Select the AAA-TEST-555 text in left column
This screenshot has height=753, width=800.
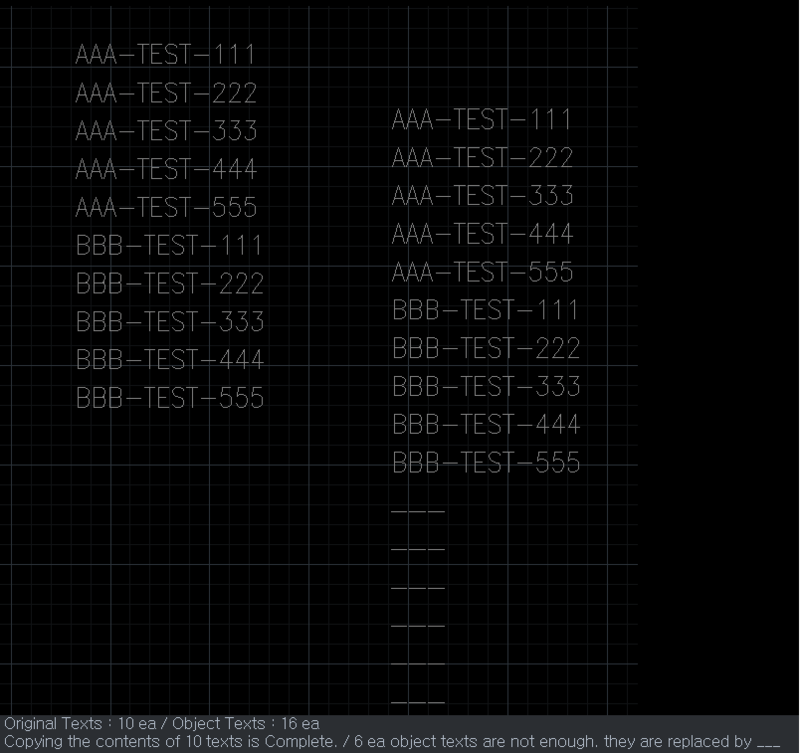(165, 207)
